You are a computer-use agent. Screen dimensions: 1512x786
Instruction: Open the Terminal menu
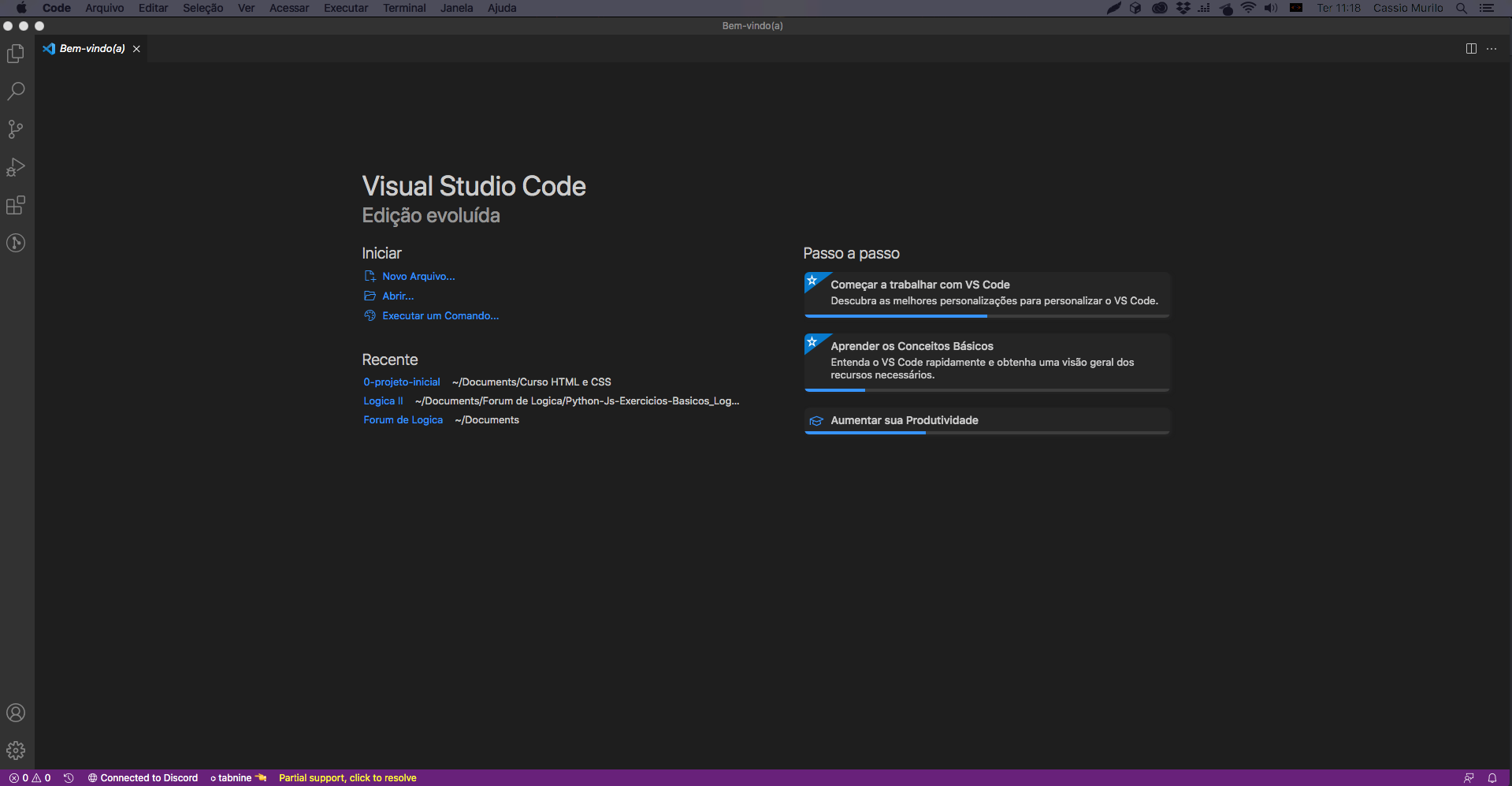404,8
